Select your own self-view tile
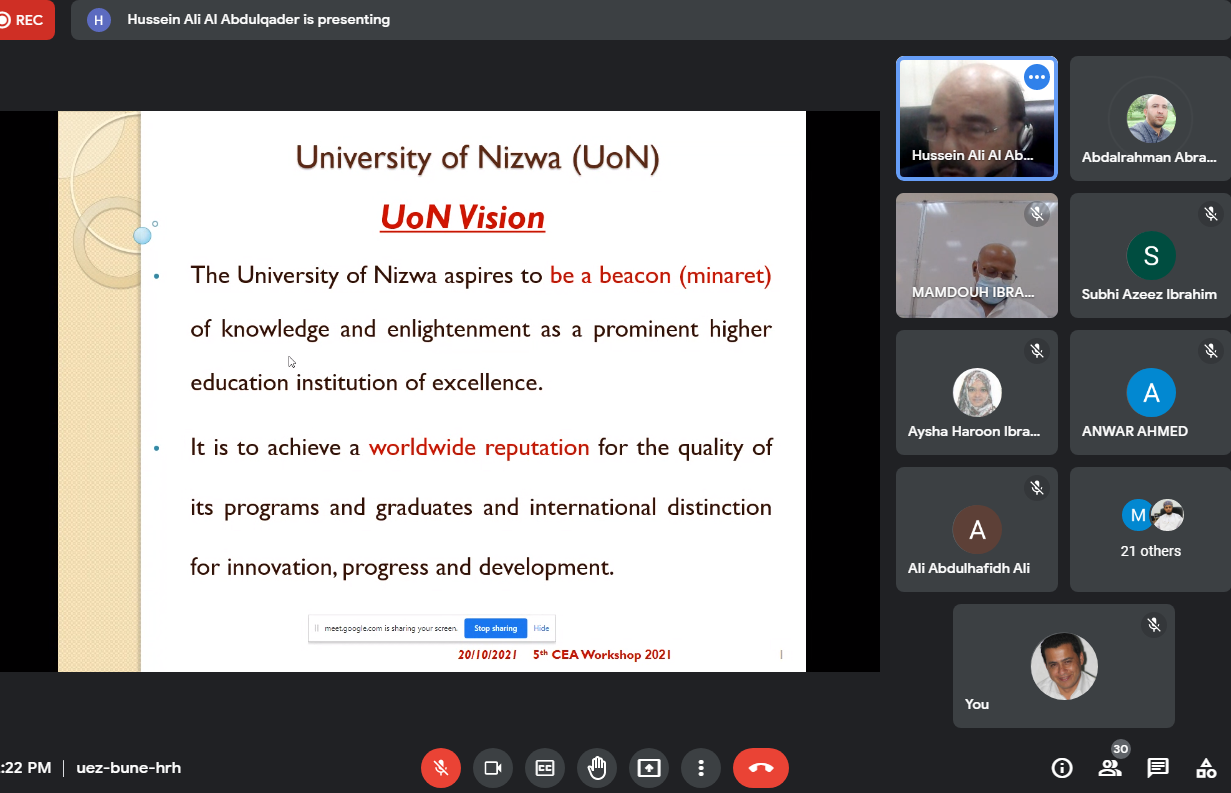This screenshot has width=1231, height=793. tap(1063, 666)
